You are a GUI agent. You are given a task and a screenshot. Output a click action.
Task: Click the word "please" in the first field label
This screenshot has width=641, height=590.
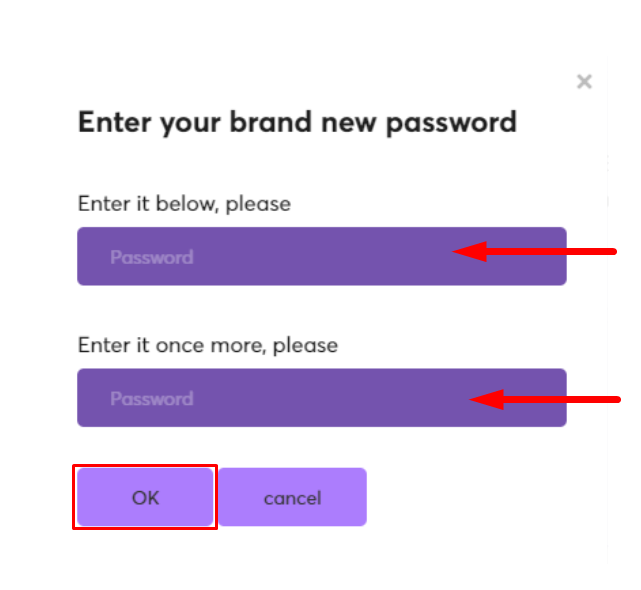(258, 205)
